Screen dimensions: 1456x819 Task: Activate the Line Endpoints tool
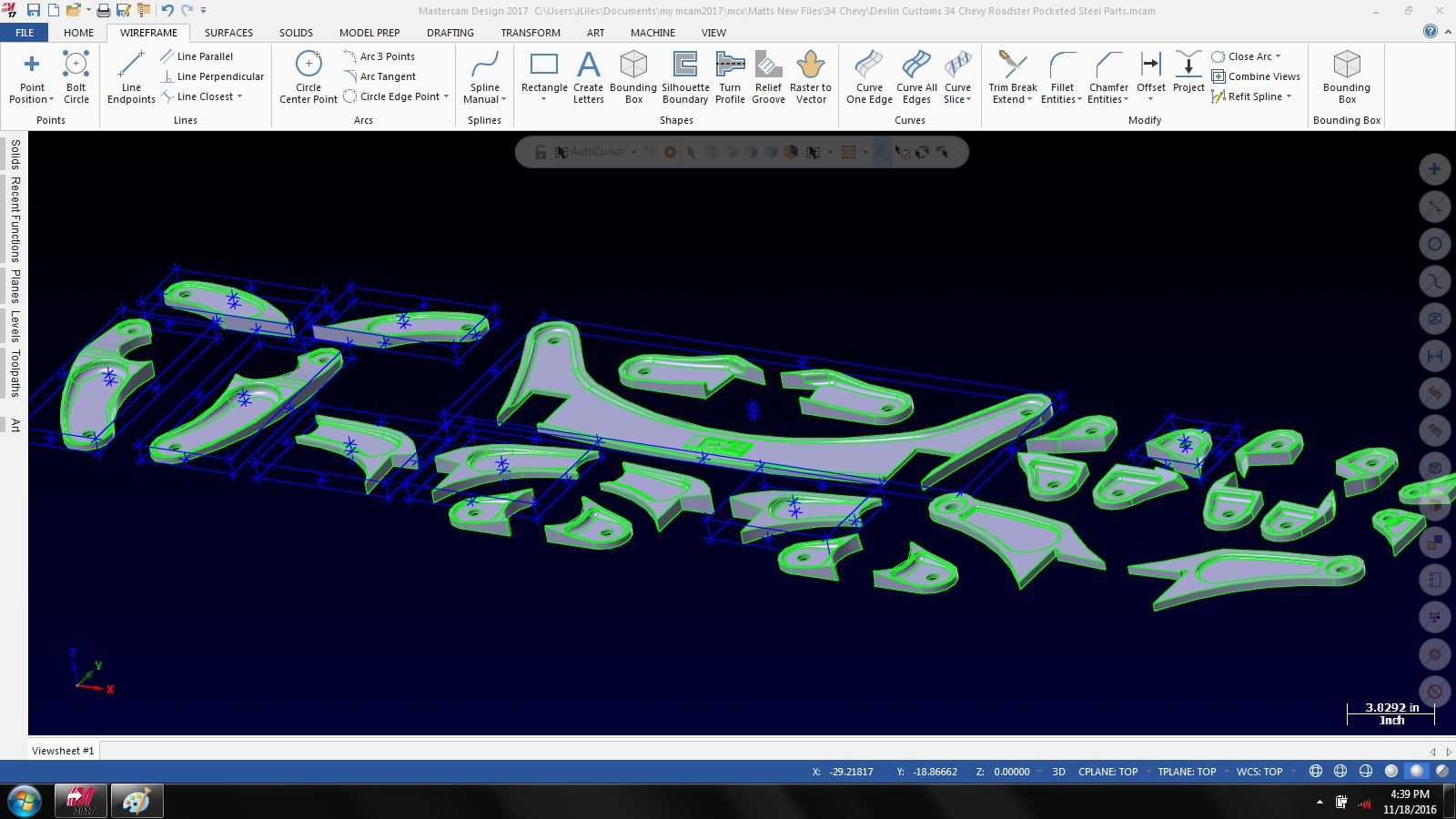131,77
